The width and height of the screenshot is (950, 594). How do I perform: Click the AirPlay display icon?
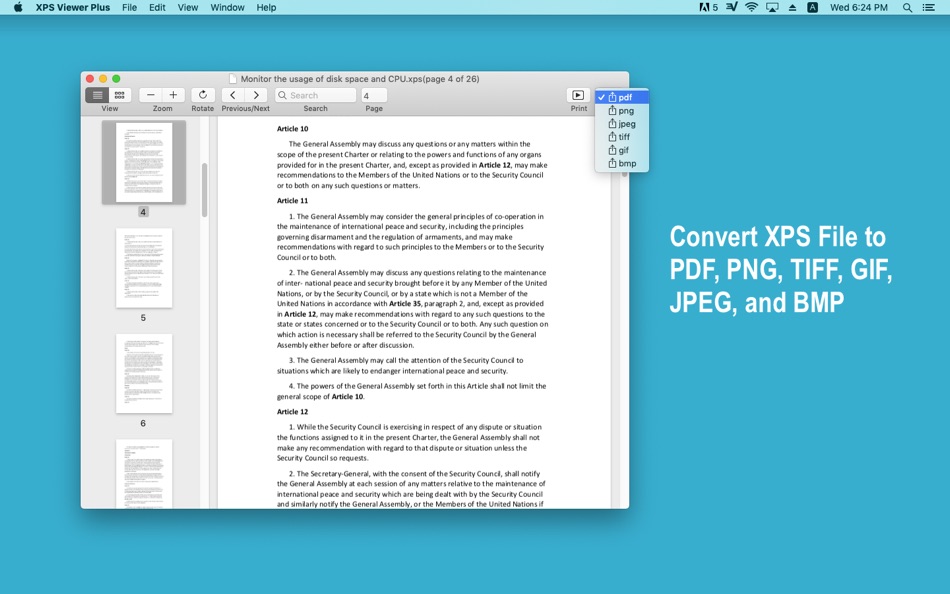pyautogui.click(x=772, y=7)
